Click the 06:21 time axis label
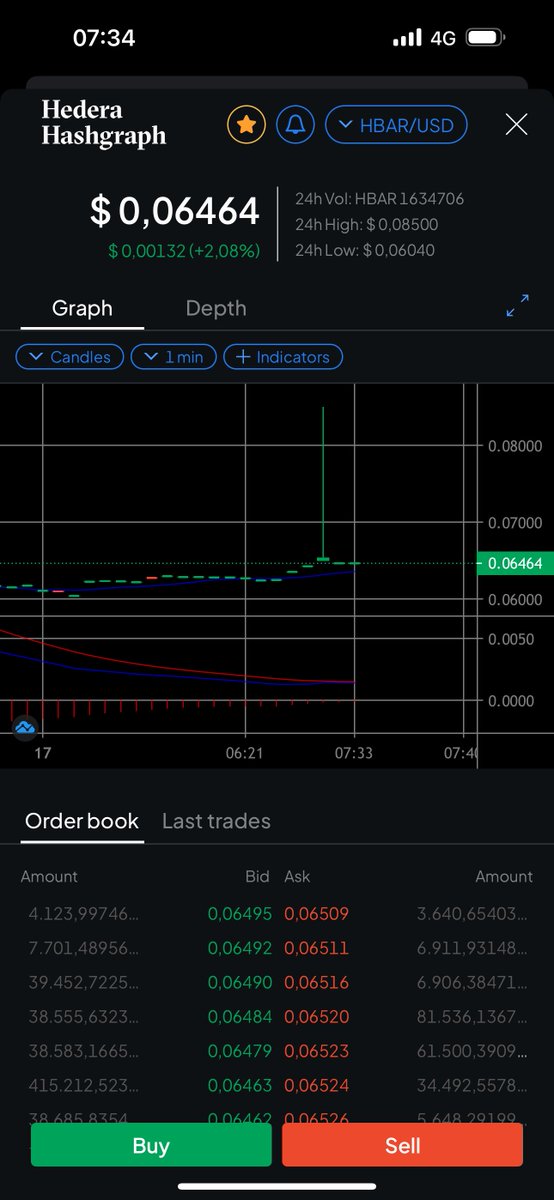The image size is (554, 1200). [244, 752]
